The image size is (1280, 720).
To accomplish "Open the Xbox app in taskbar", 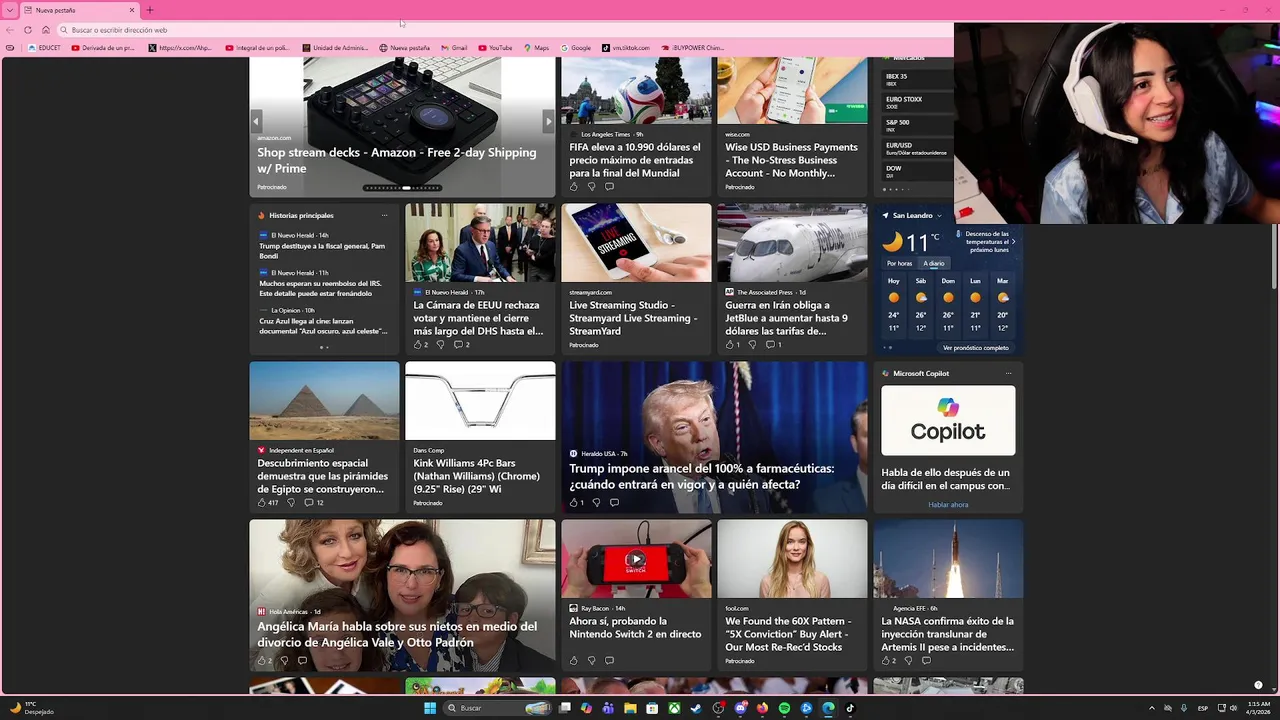I will (674, 708).
